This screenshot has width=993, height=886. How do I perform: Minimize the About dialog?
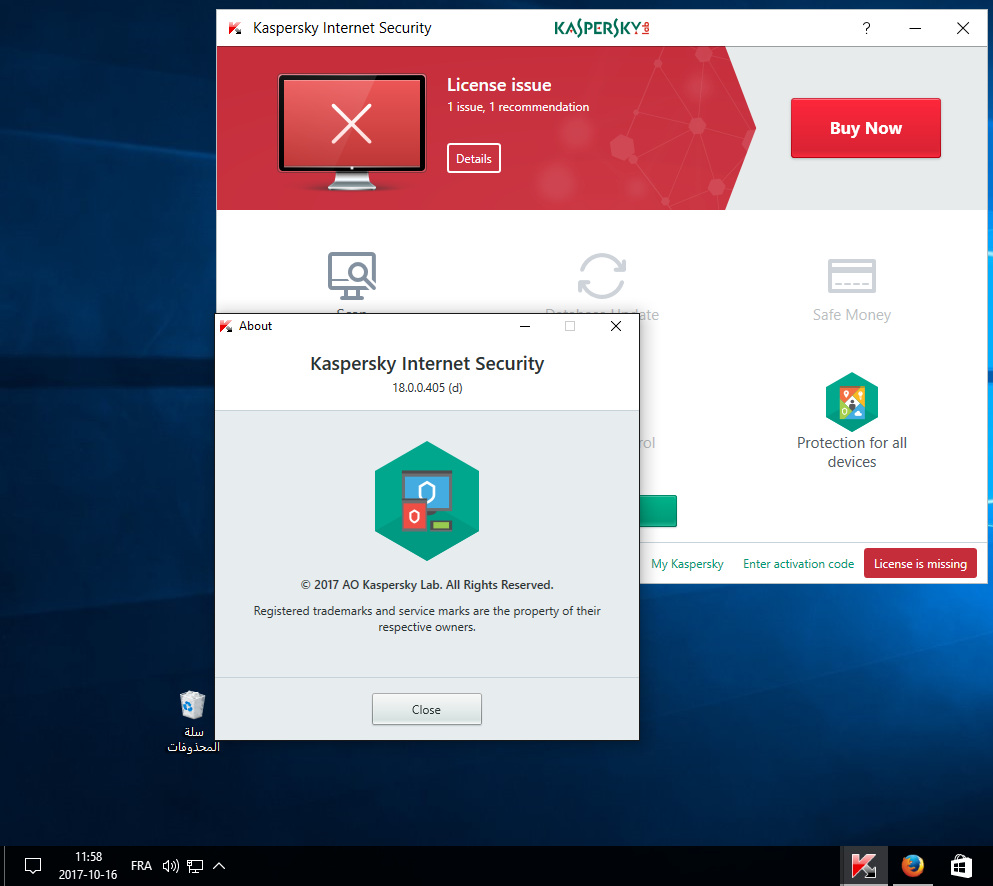[x=525, y=326]
